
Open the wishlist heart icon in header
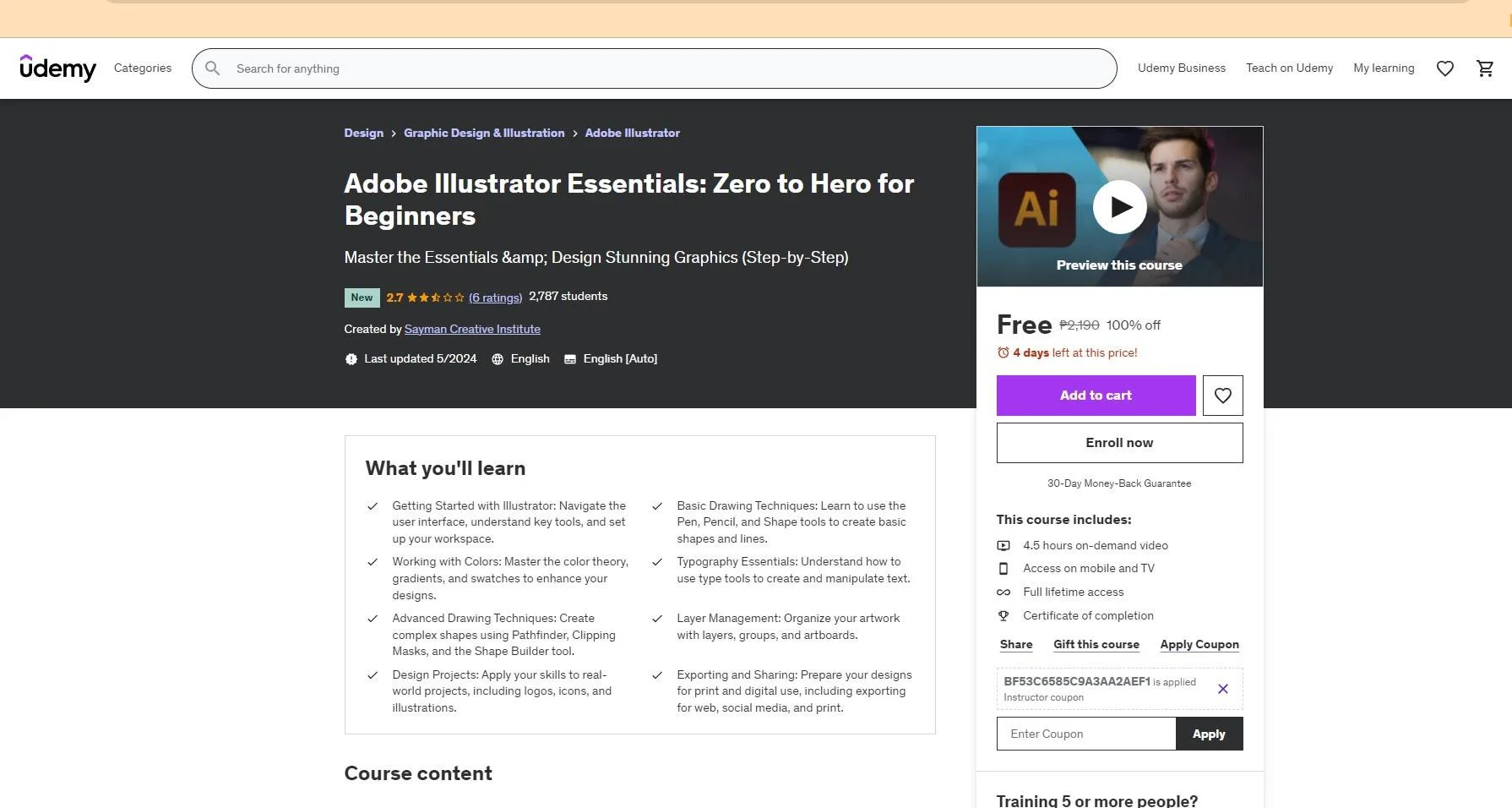[1445, 68]
